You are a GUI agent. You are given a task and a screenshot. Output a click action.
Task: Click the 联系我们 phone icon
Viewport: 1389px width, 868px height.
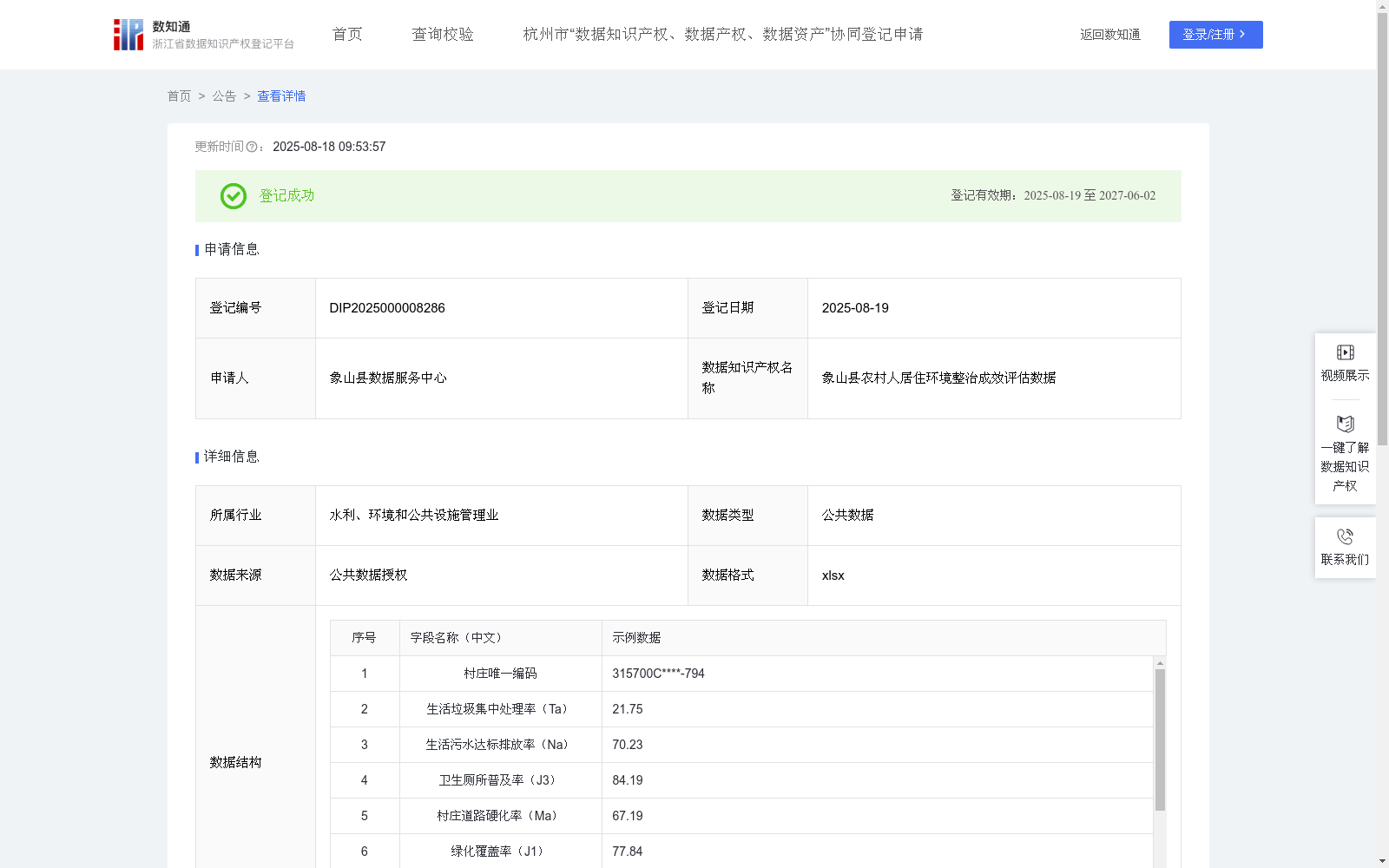coord(1345,536)
